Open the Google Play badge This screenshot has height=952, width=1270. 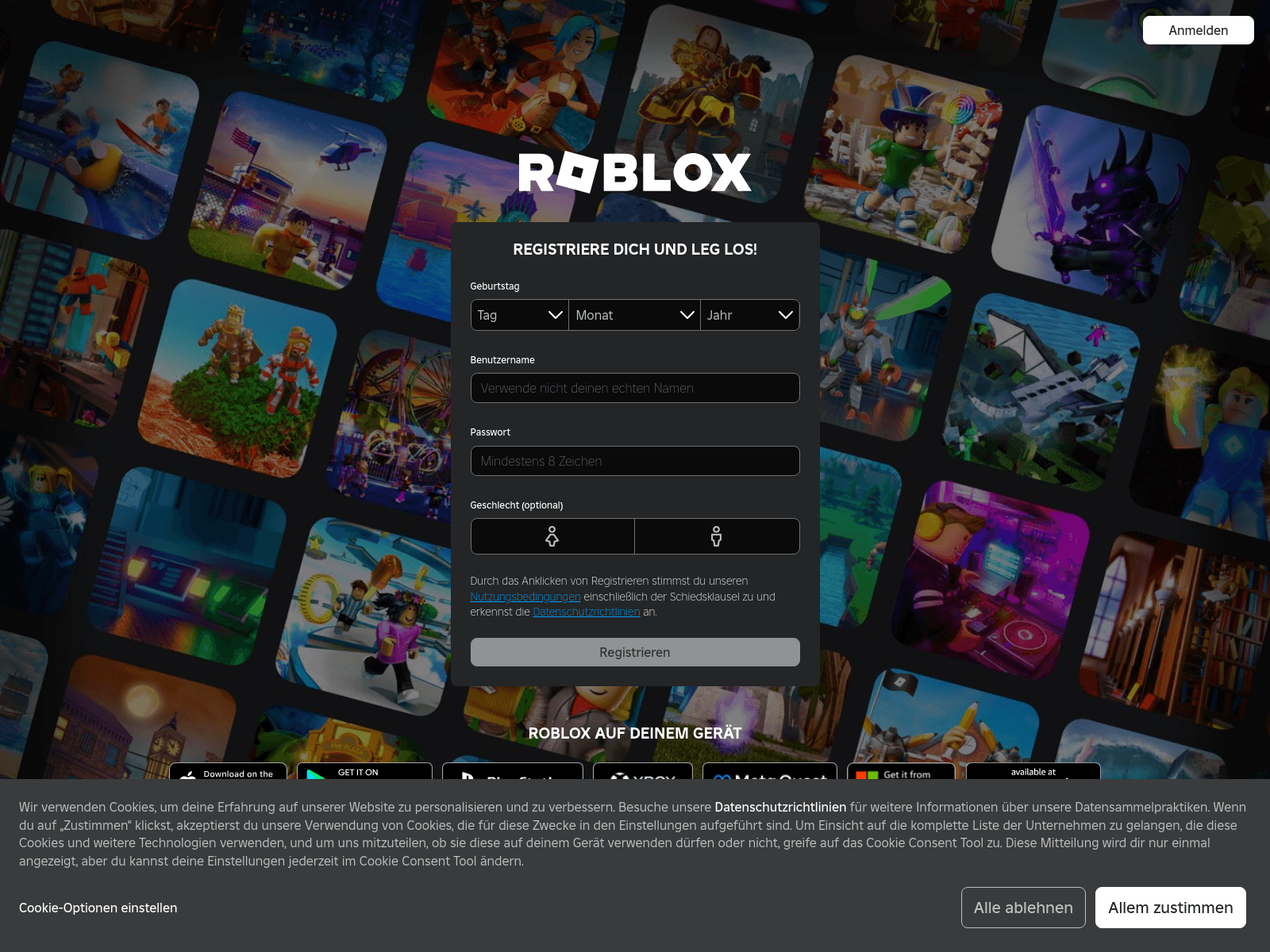point(364,771)
